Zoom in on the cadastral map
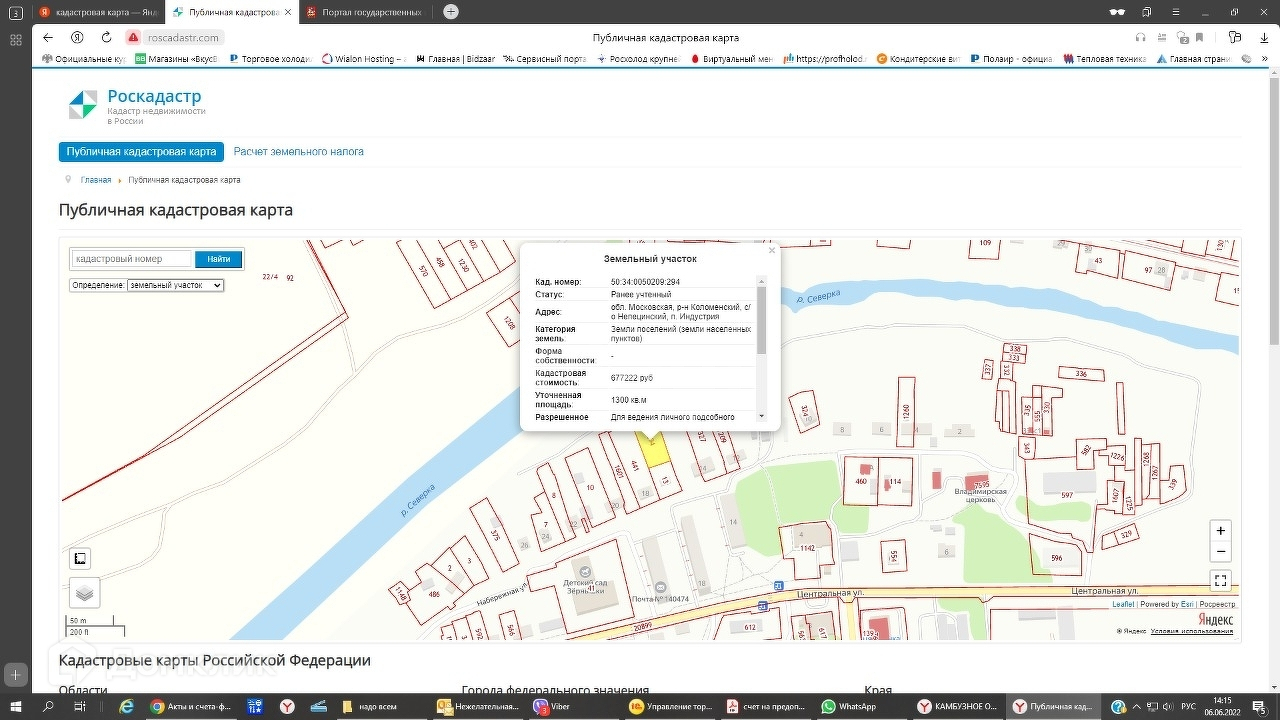 tap(1220, 531)
